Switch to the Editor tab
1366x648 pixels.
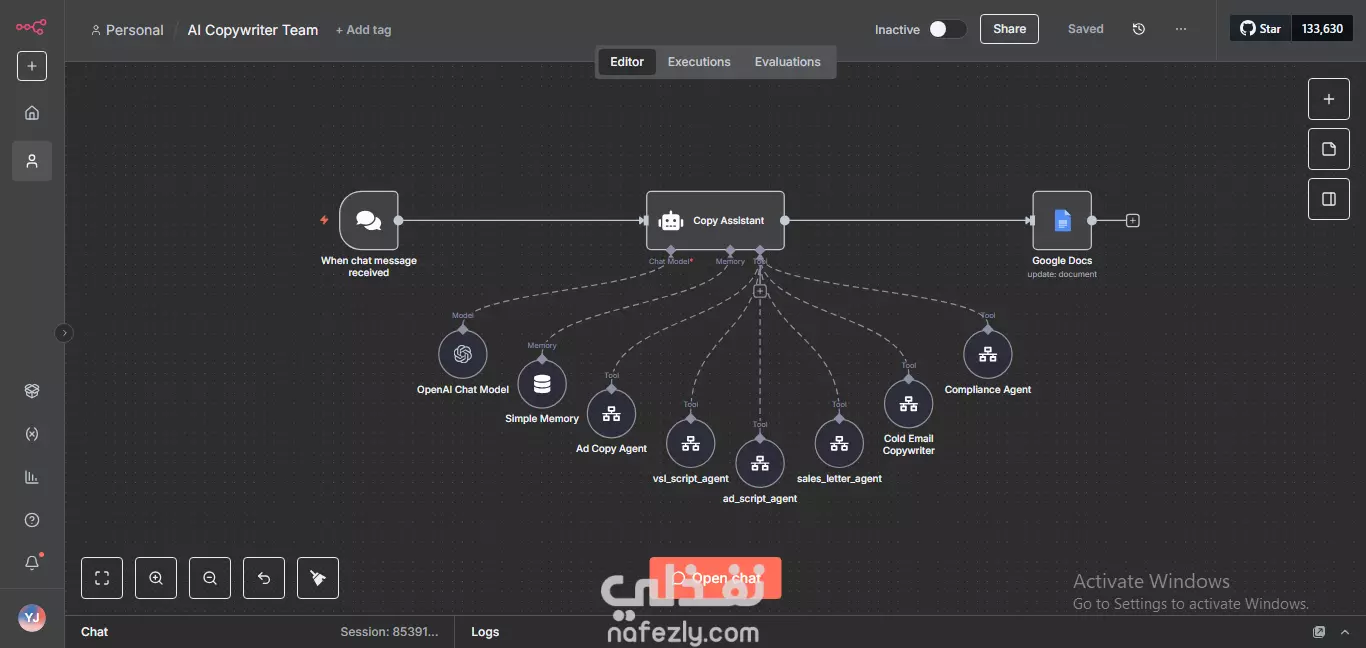[627, 62]
